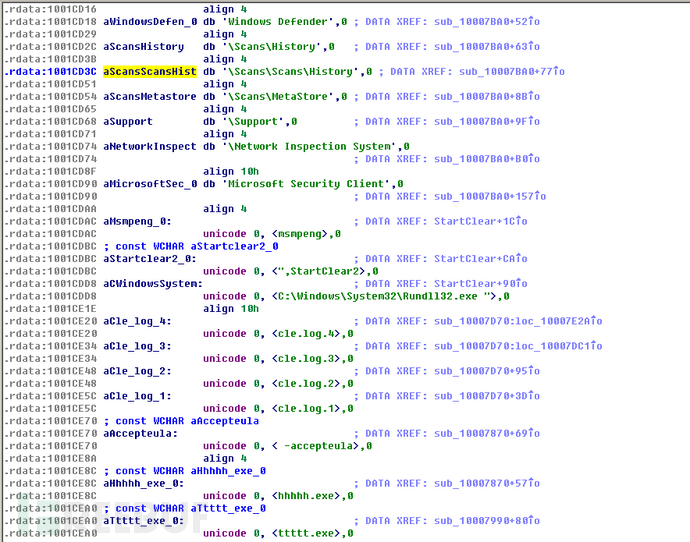The height and width of the screenshot is (542, 690).
Task: Open the sub_10007BA0+8B xref
Action: pos(487,97)
